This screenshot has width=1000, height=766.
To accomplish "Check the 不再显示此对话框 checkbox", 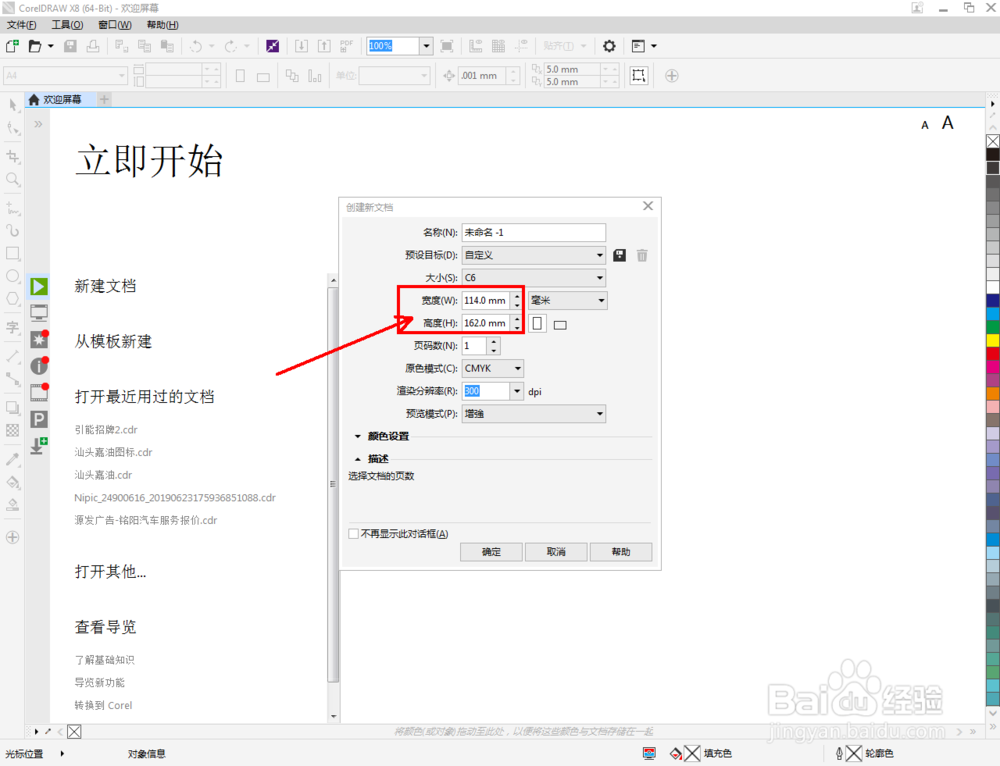I will pyautogui.click(x=353, y=534).
